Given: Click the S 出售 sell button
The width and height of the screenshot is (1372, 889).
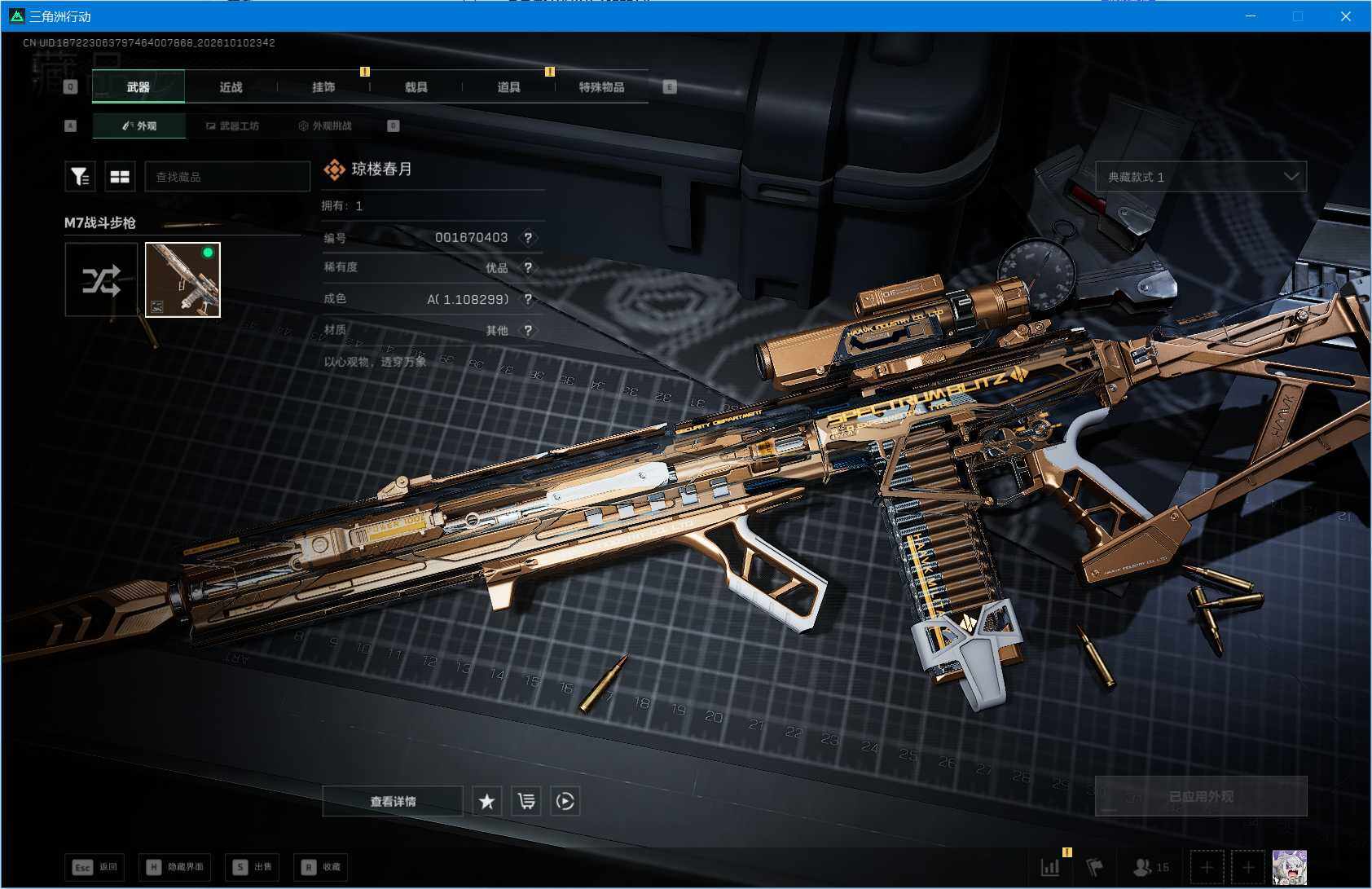Looking at the screenshot, I should tap(253, 867).
